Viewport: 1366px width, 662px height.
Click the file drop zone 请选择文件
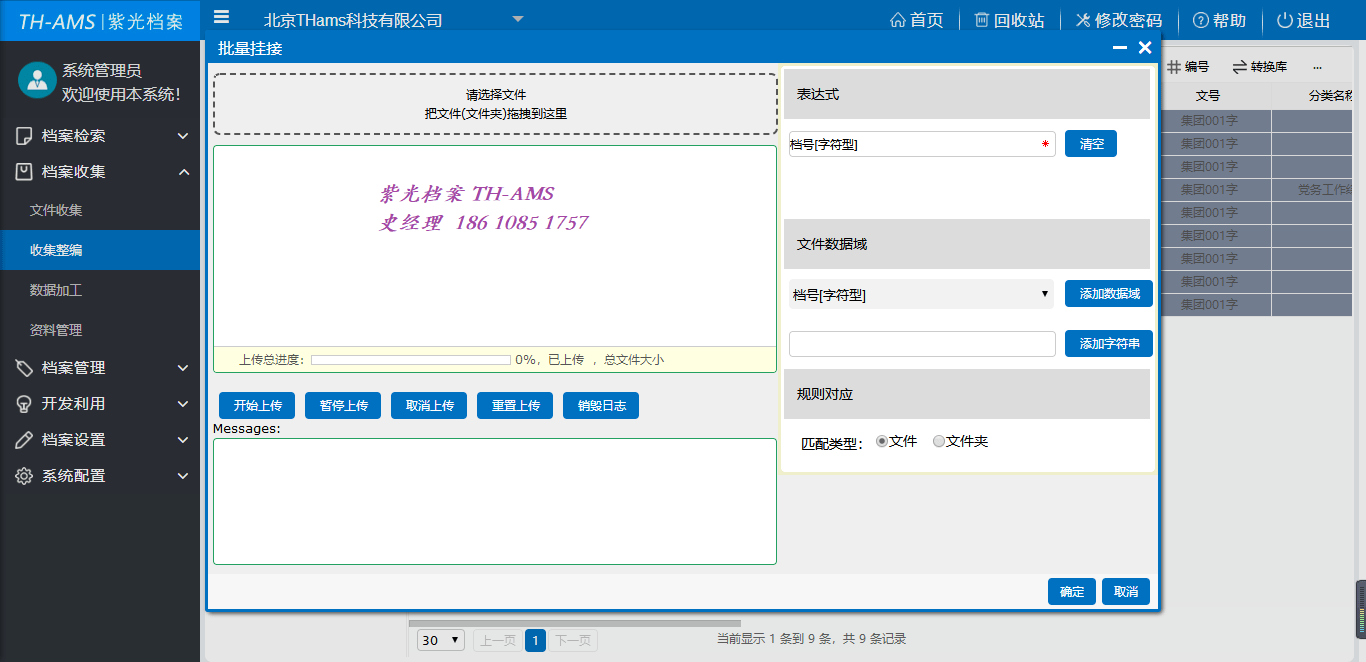click(494, 103)
